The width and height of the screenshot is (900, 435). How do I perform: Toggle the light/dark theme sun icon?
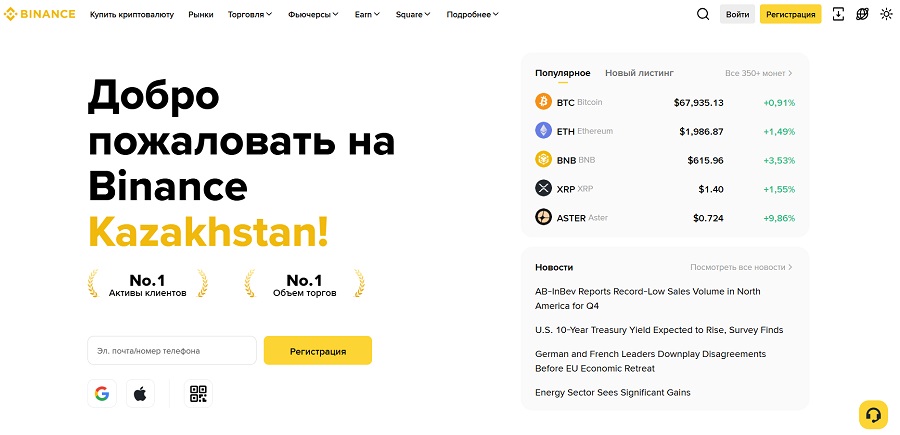pos(886,14)
